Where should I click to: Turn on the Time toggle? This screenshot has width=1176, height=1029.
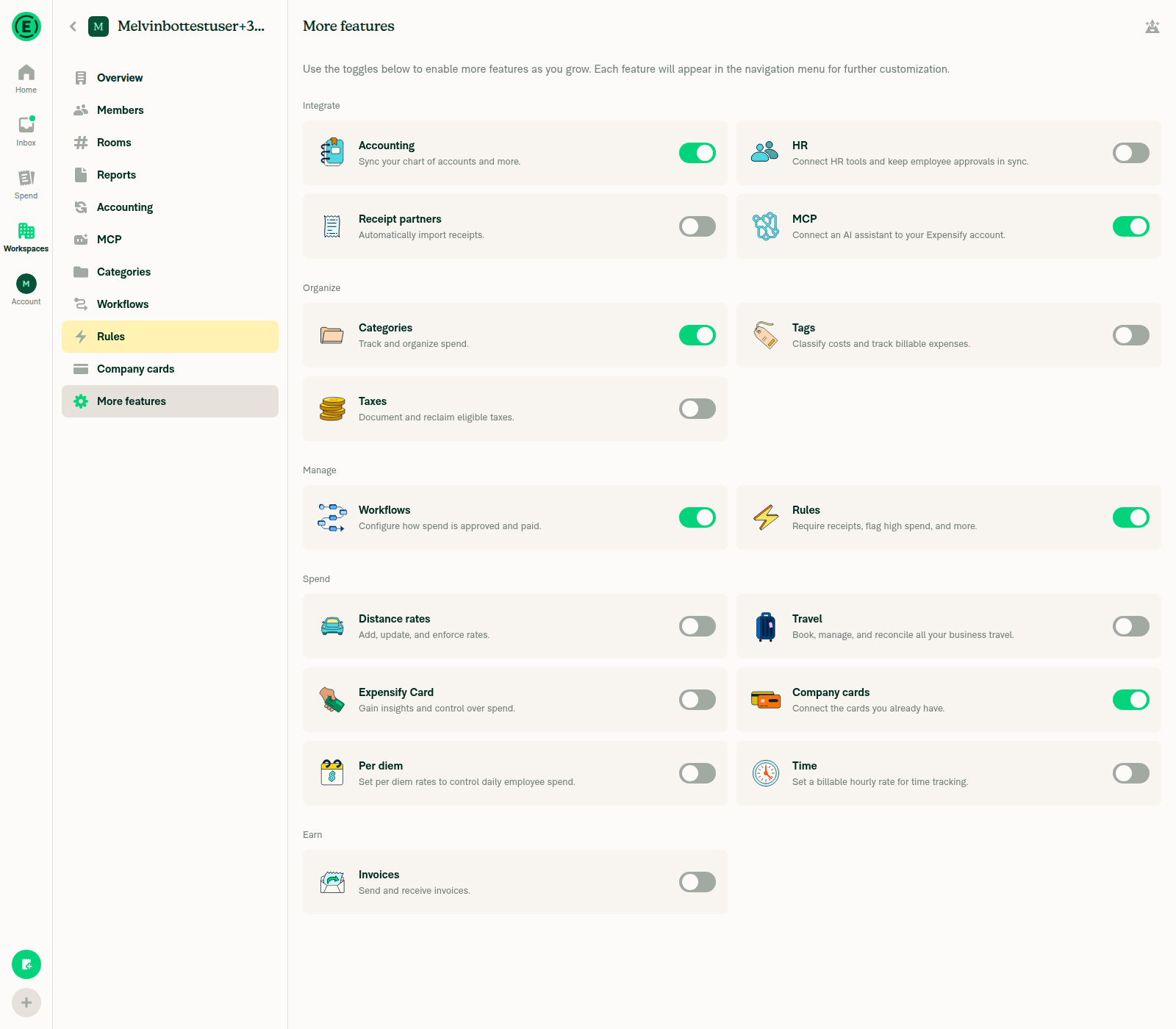(x=1131, y=773)
